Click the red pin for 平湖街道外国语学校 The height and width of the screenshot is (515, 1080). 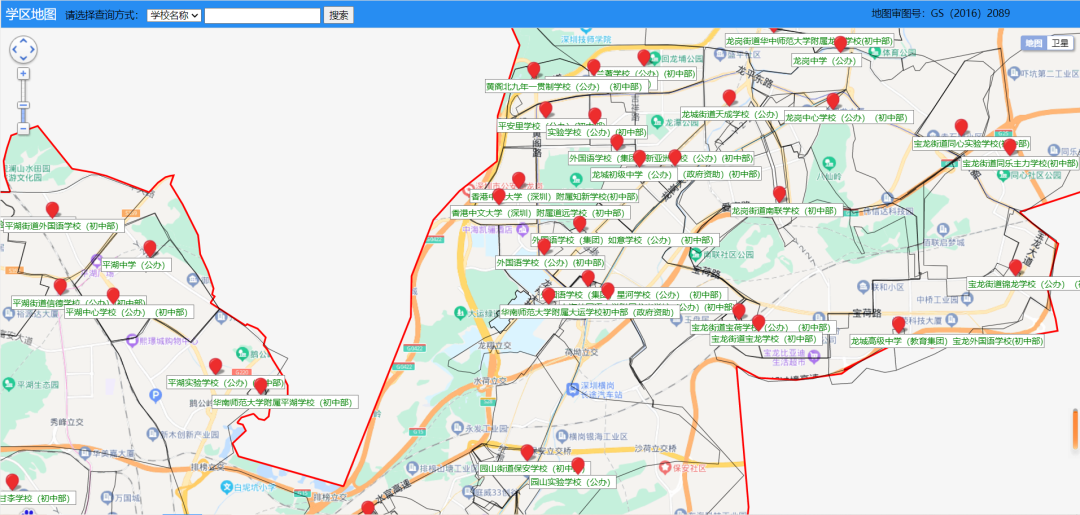coord(52,211)
